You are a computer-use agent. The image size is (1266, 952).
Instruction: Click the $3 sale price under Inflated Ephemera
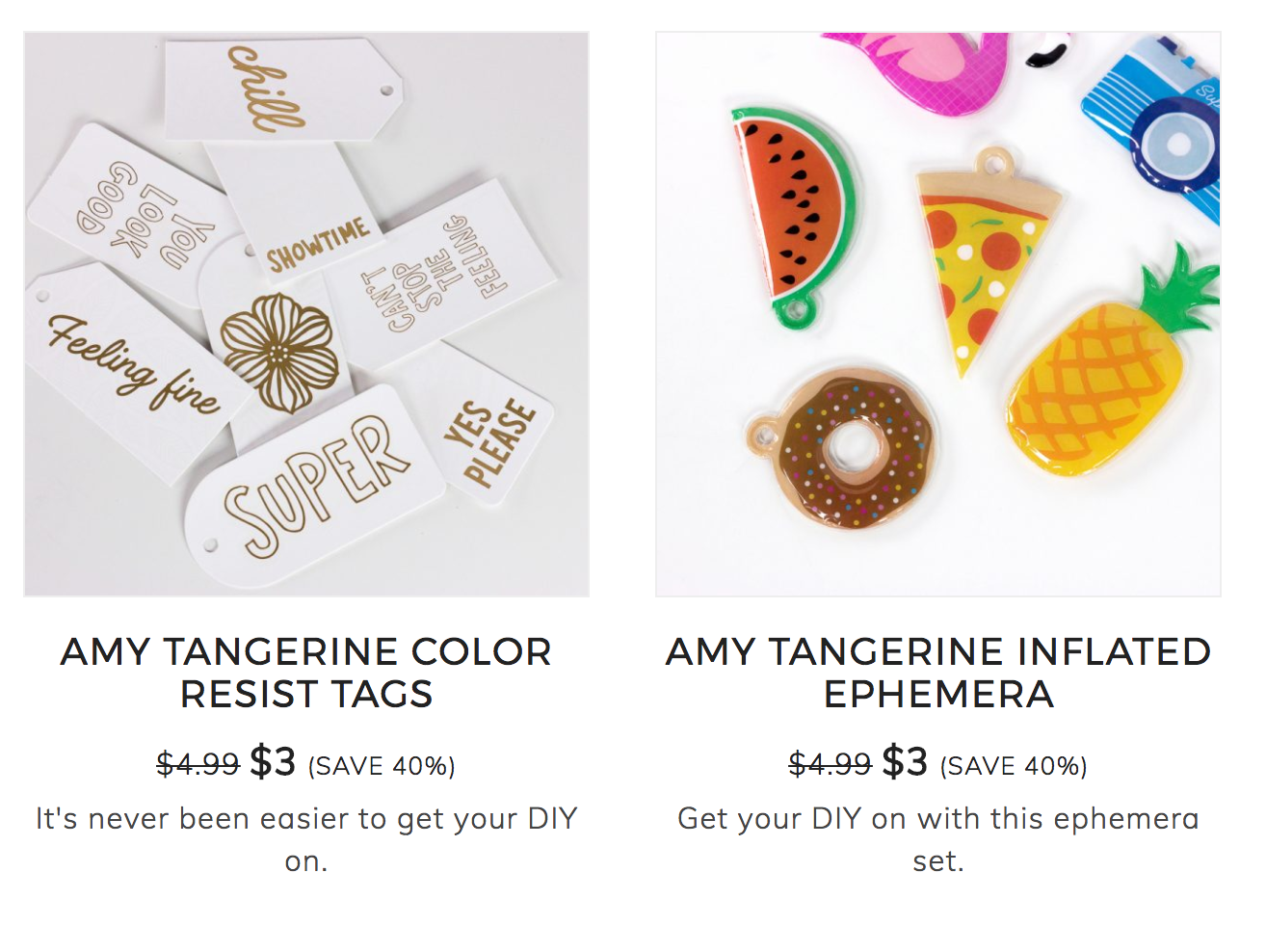pyautogui.click(x=905, y=762)
